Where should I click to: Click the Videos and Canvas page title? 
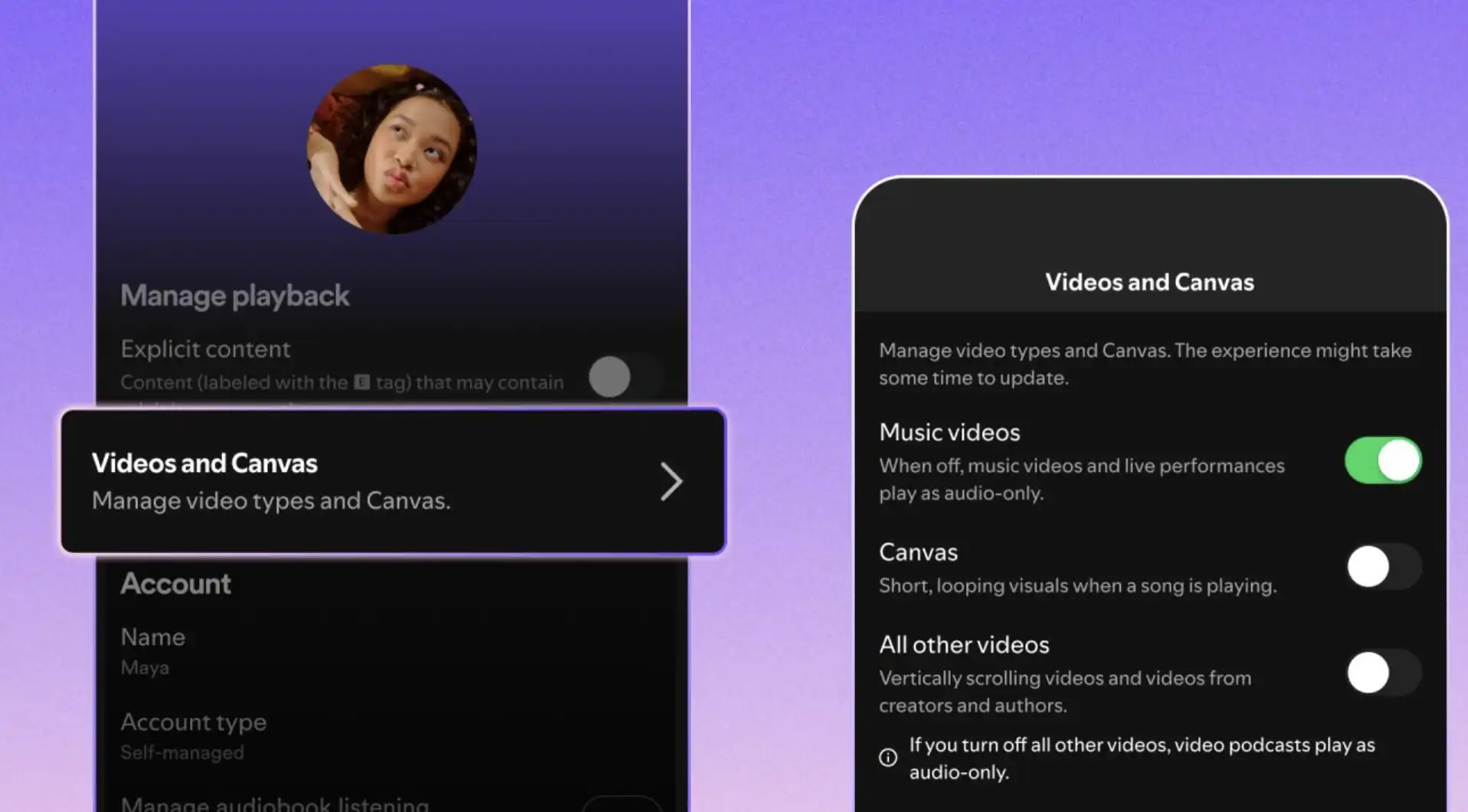click(1148, 282)
